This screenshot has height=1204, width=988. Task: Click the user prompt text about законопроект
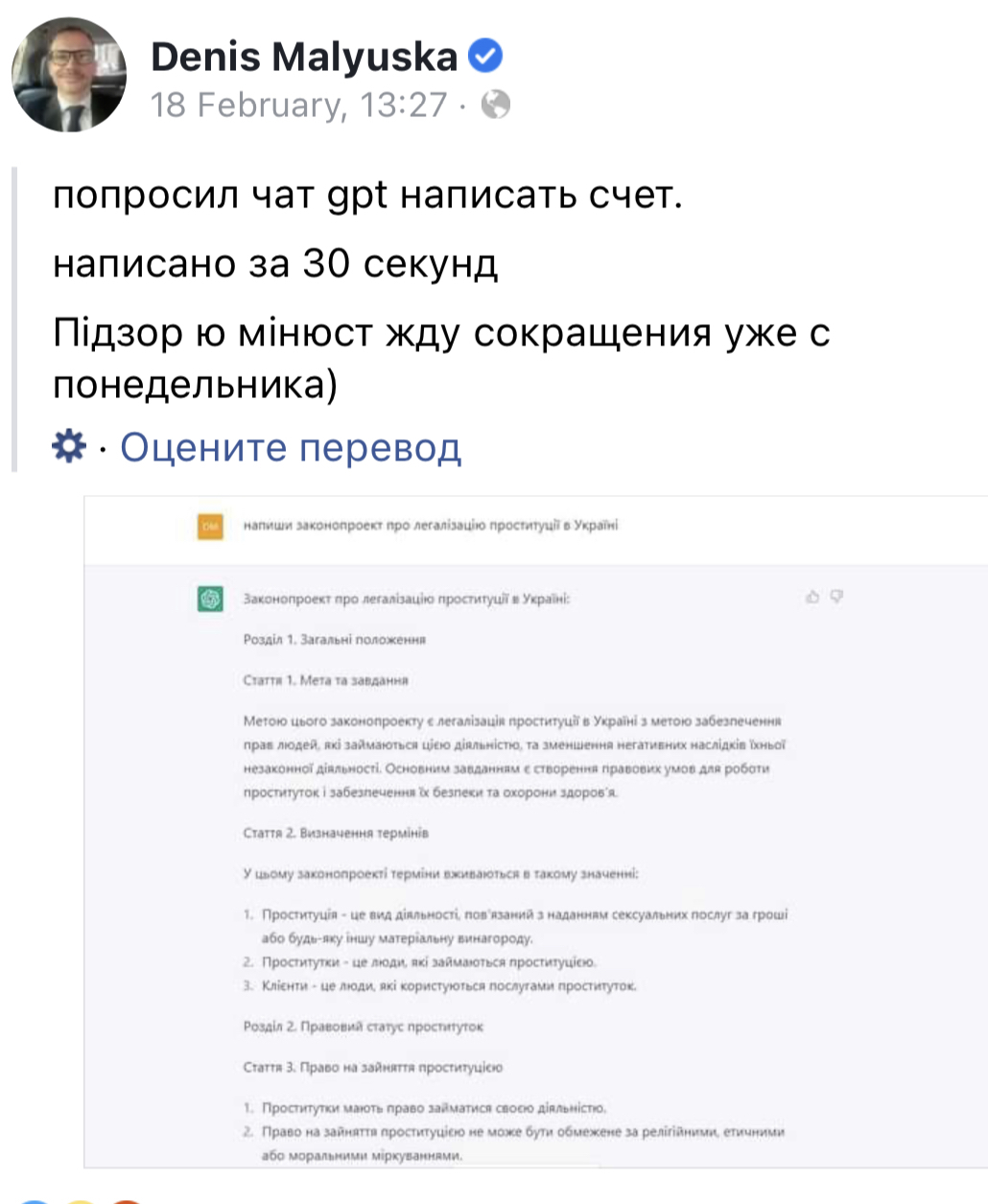tap(431, 526)
